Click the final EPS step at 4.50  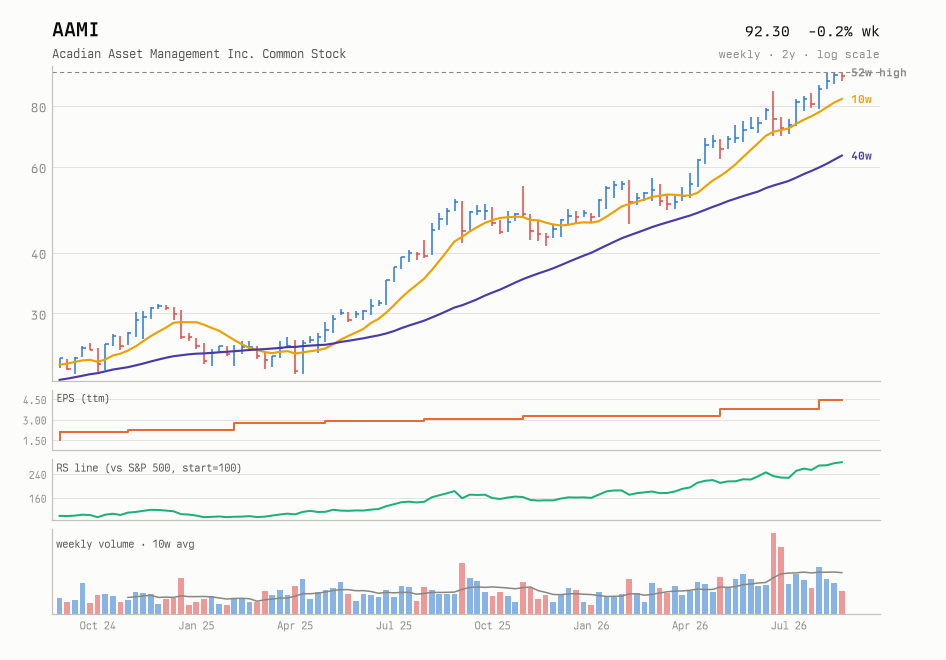[831, 400]
